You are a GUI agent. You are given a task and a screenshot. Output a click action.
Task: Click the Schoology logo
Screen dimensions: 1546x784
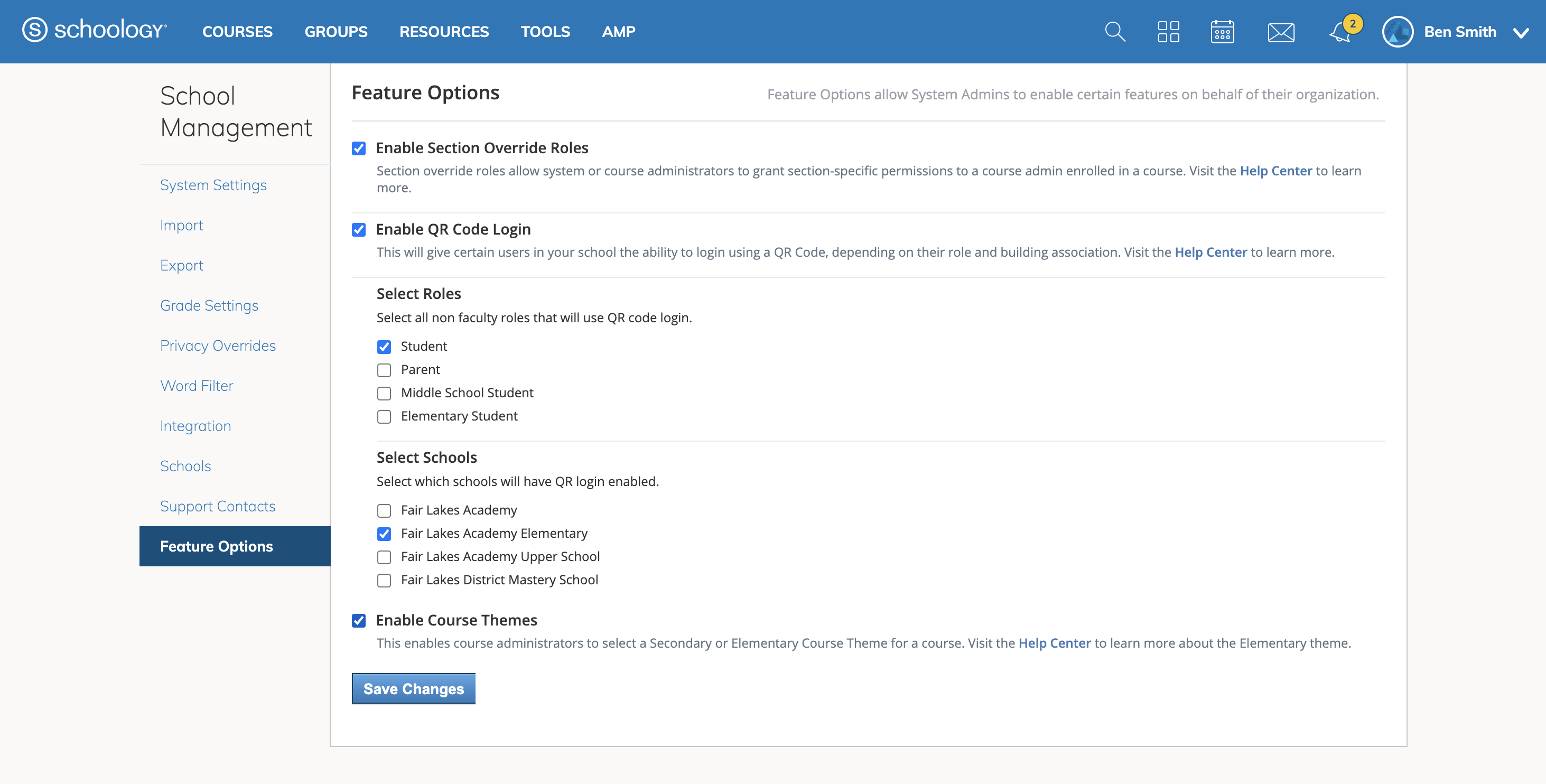(x=95, y=30)
